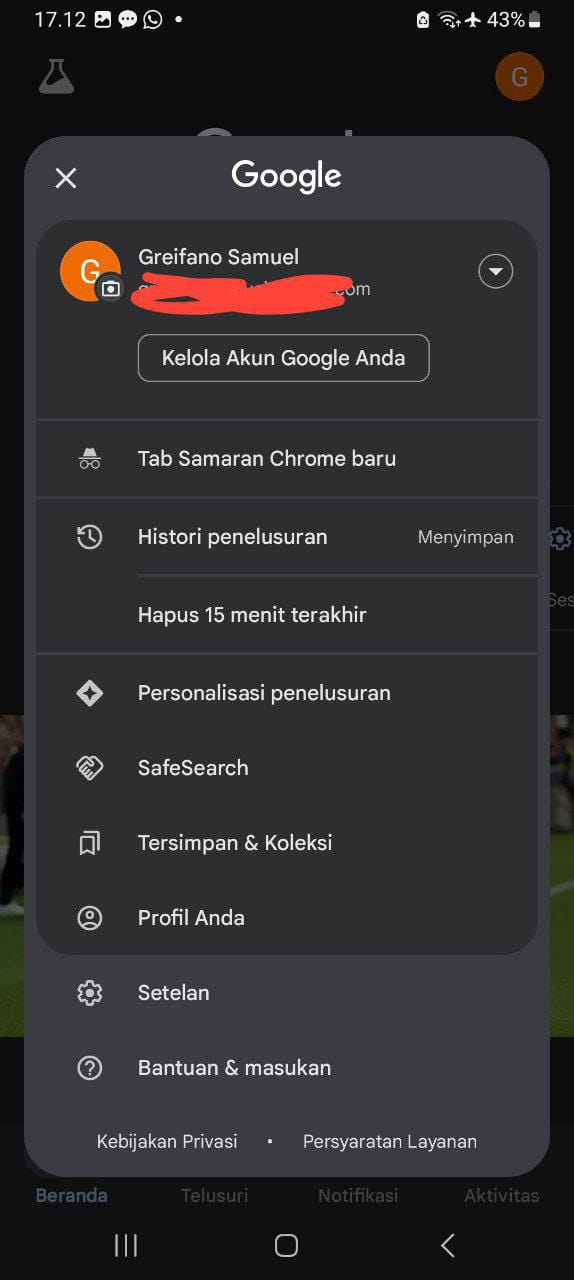Tap the Histori penelusuran clock icon
Image resolution: width=574 pixels, height=1280 pixels.
(90, 537)
